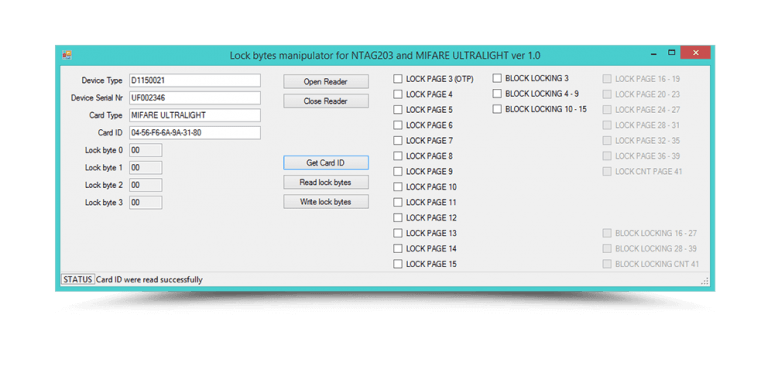
Task: Check LOCK PAGE 13 box
Action: pos(398,233)
